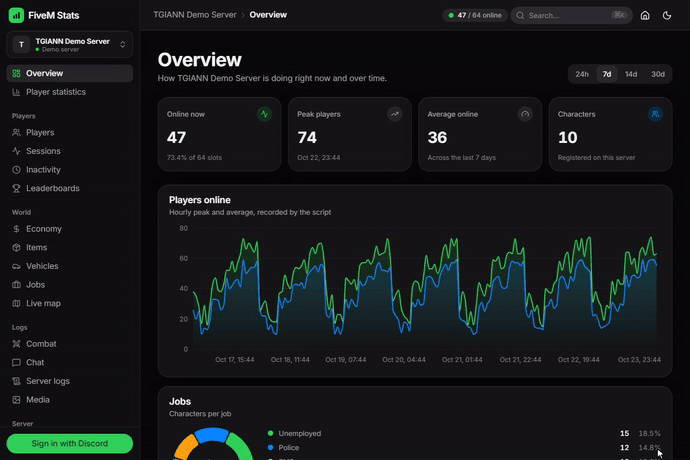
Task: Click the Jobs briefcase icon
Action: pos(16,285)
